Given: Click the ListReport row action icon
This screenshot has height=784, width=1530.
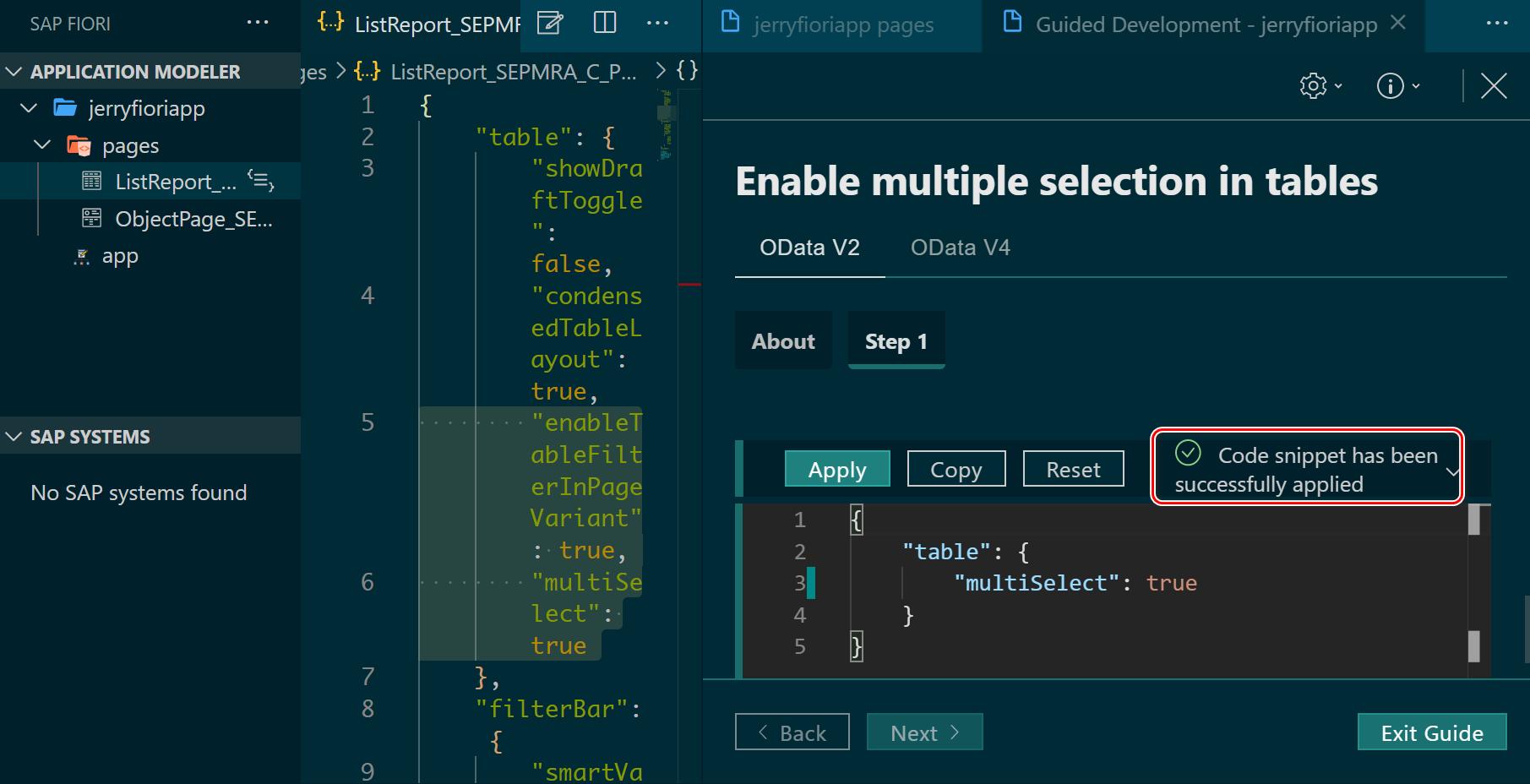Looking at the screenshot, I should [x=260, y=180].
